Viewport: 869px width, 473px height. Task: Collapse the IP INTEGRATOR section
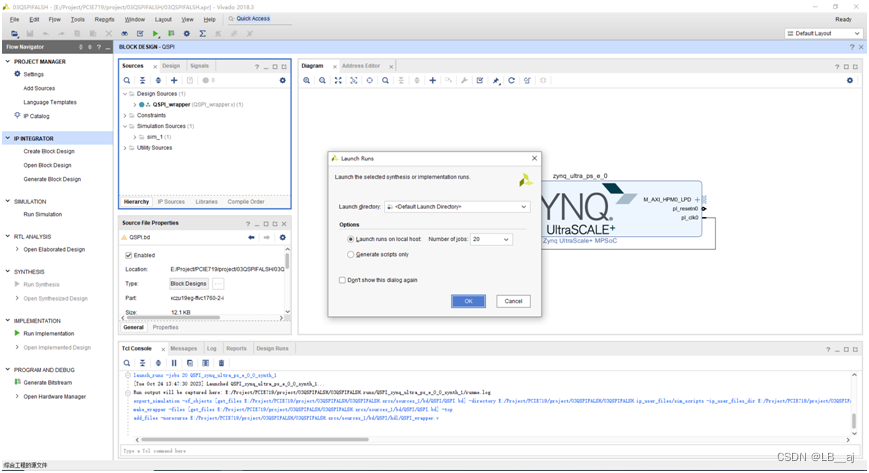(7, 138)
